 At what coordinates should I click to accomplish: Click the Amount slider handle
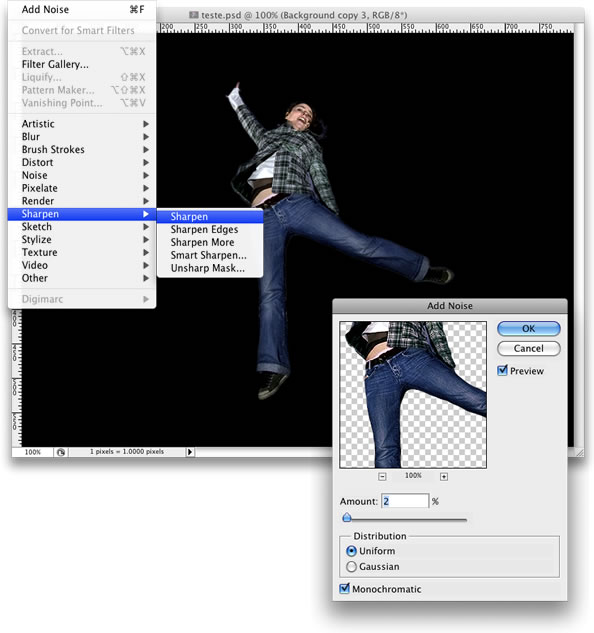[346, 518]
